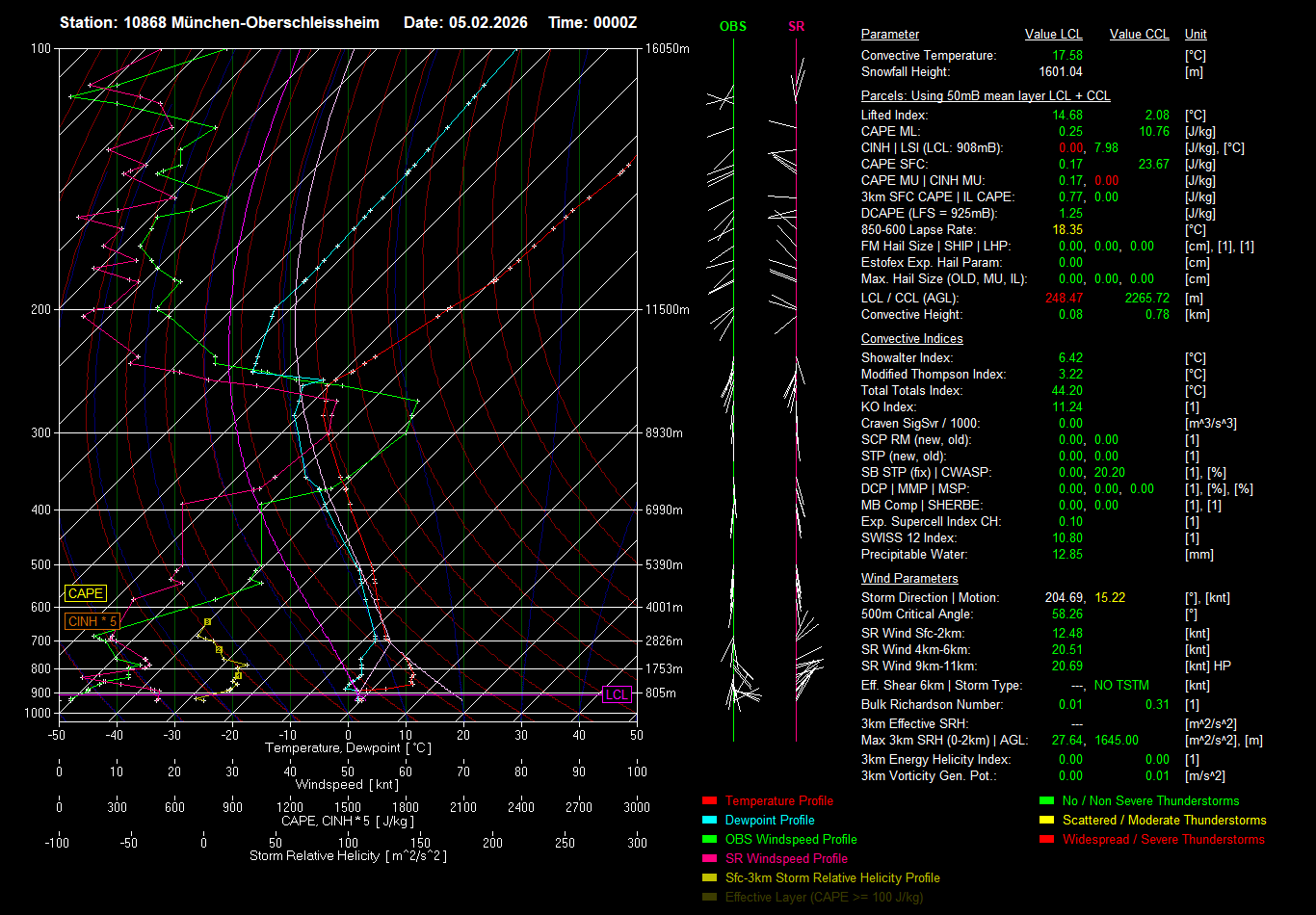The height and width of the screenshot is (915, 1316).
Task: Click the Value CCL column heading
Action: 1139,35
